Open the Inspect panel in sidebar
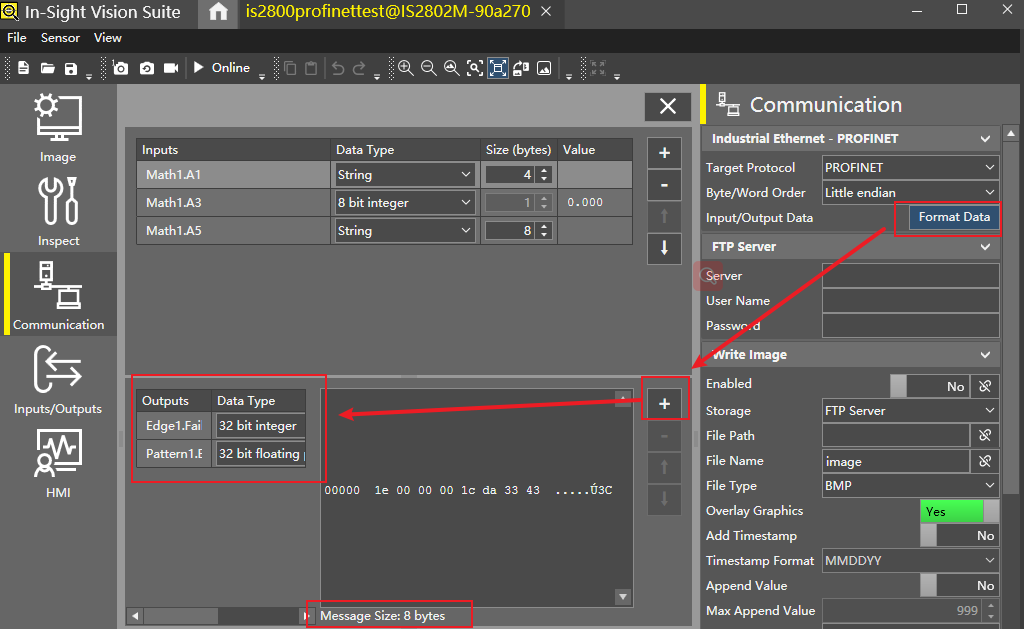1024x629 pixels. tap(58, 210)
